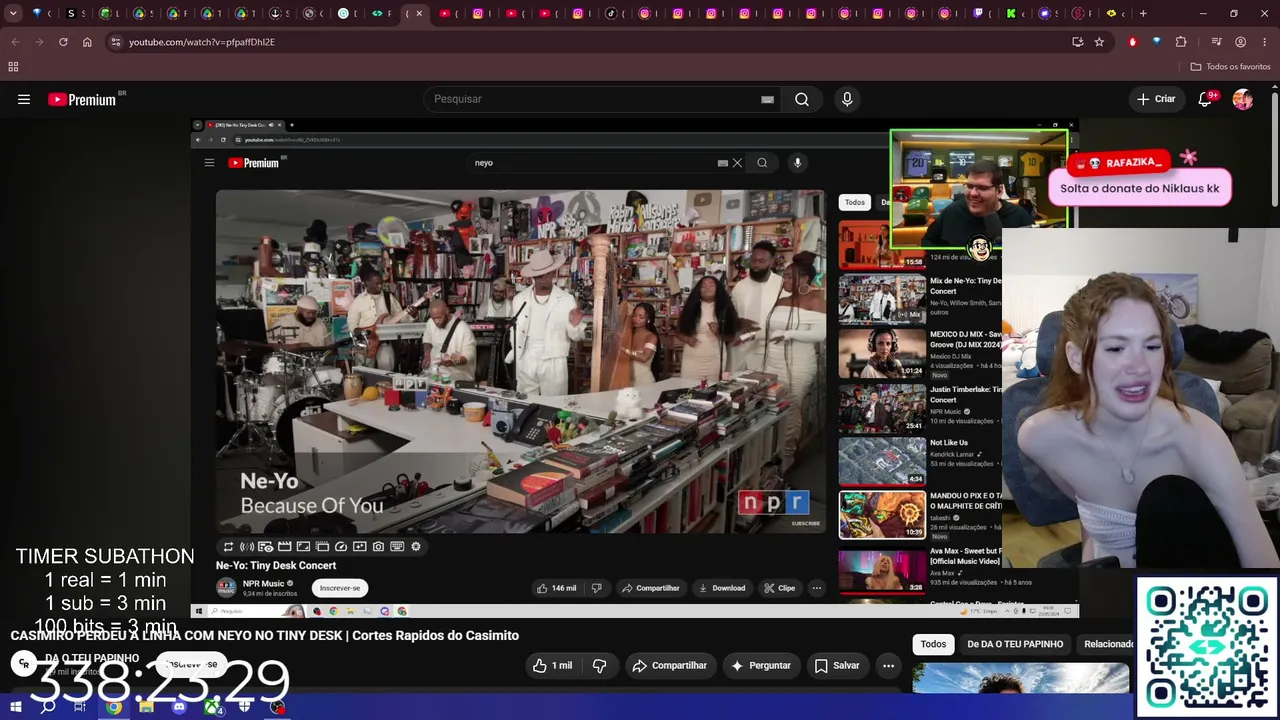Subscribe with the Inscrever-se button
The height and width of the screenshot is (720, 1280).
click(x=191, y=664)
